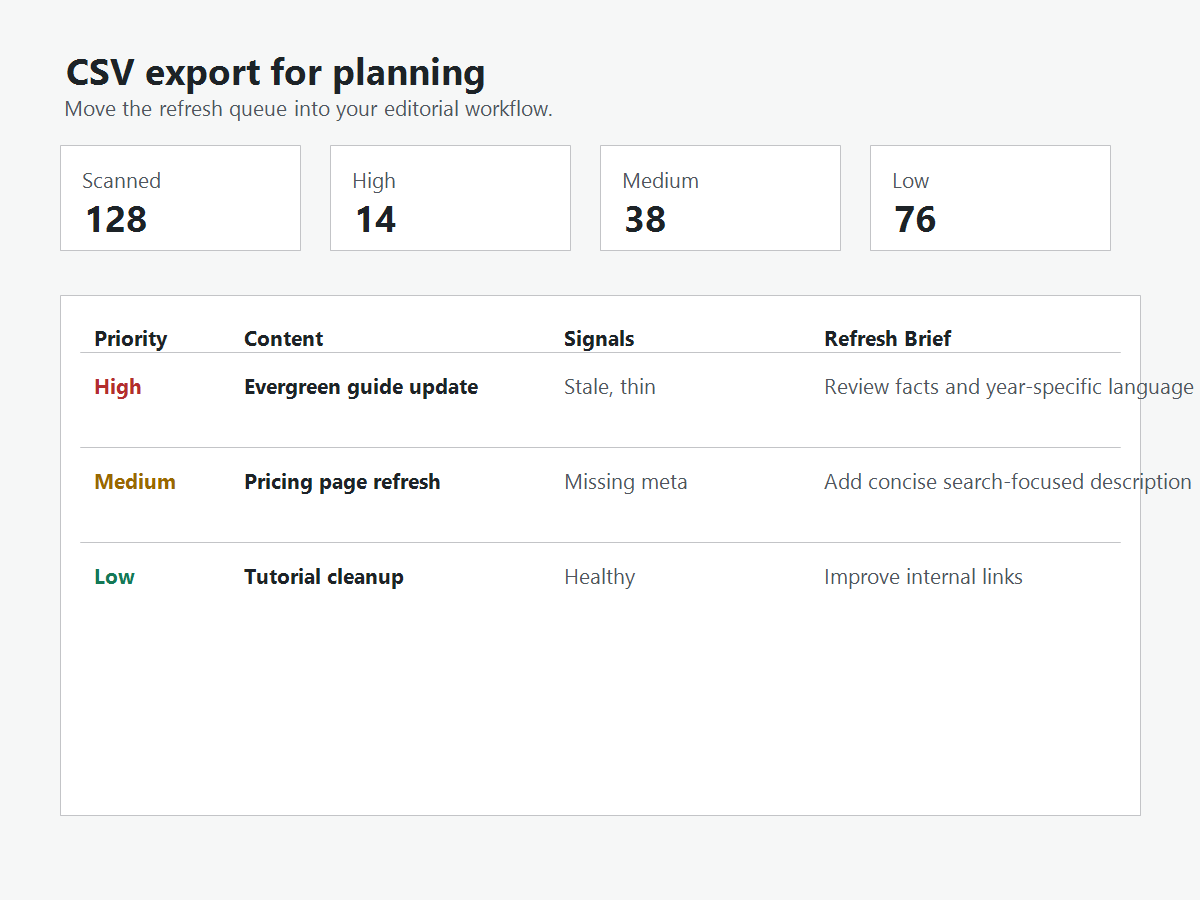Click the Signals column header

[x=599, y=339]
